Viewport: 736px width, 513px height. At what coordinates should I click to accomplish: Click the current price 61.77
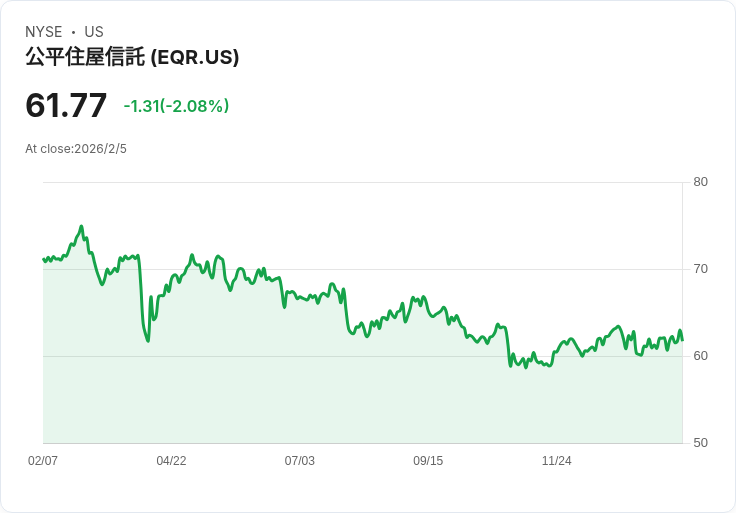click(66, 105)
